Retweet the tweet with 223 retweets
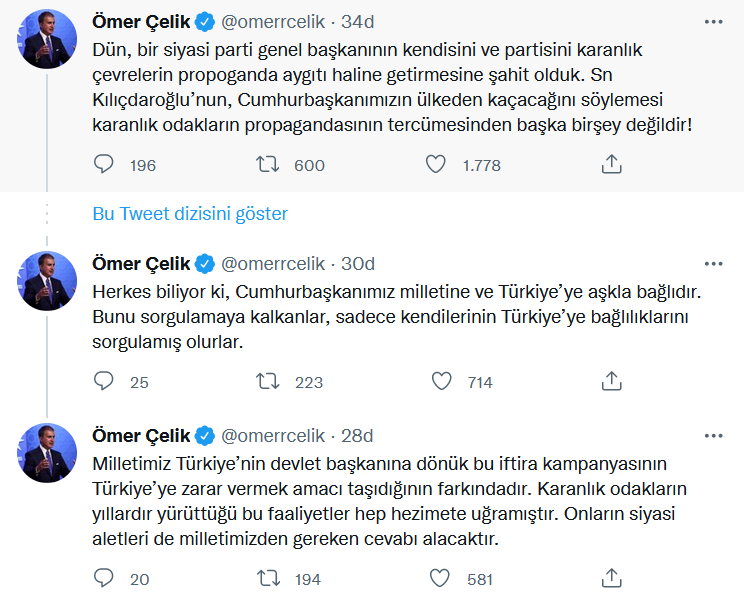Image resolution: width=744 pixels, height=605 pixels. click(x=268, y=381)
